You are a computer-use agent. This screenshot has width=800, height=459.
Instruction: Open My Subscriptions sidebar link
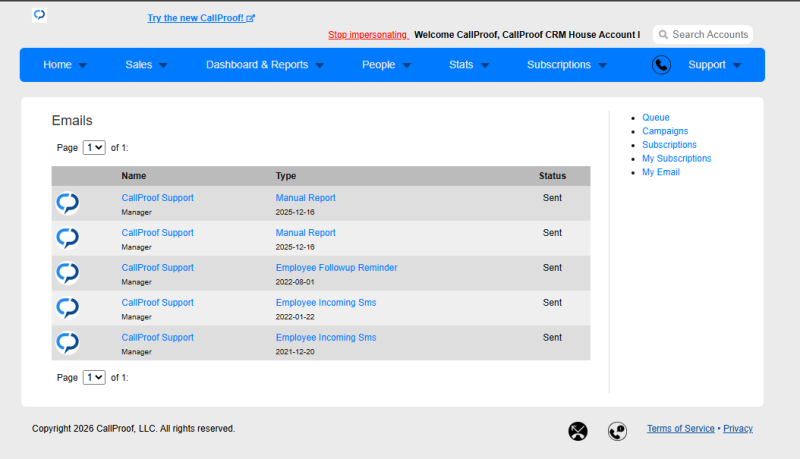(677, 159)
